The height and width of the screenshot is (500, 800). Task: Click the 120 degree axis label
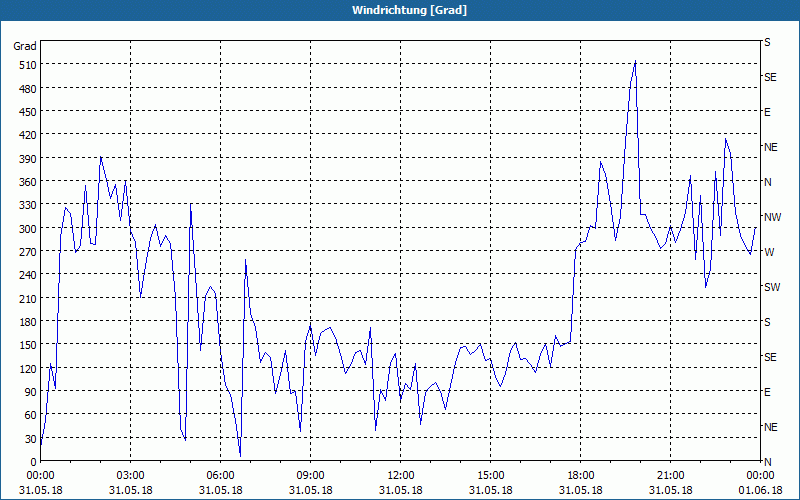coord(28,369)
